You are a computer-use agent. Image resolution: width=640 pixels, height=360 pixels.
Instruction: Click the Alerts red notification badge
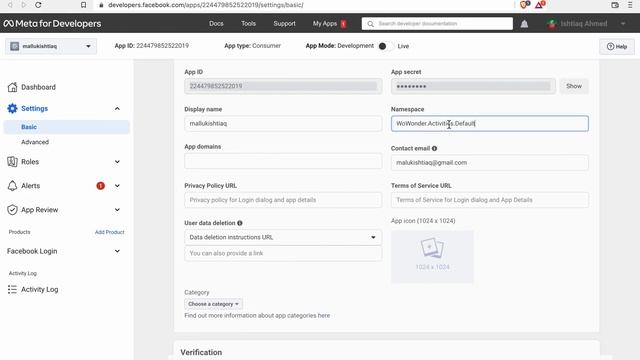(100, 186)
